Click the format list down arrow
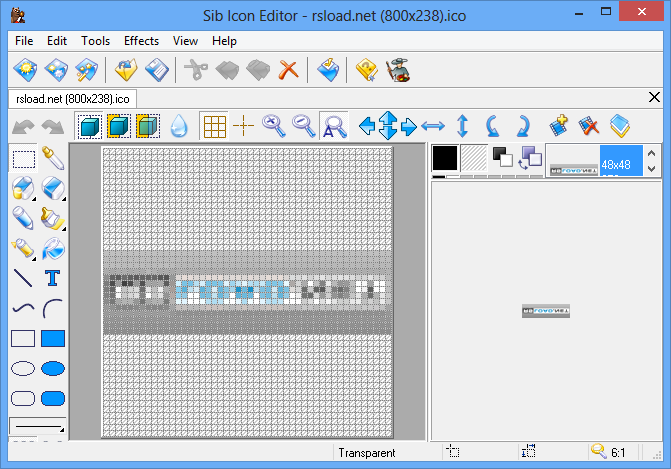This screenshot has width=671, height=469. tap(651, 169)
